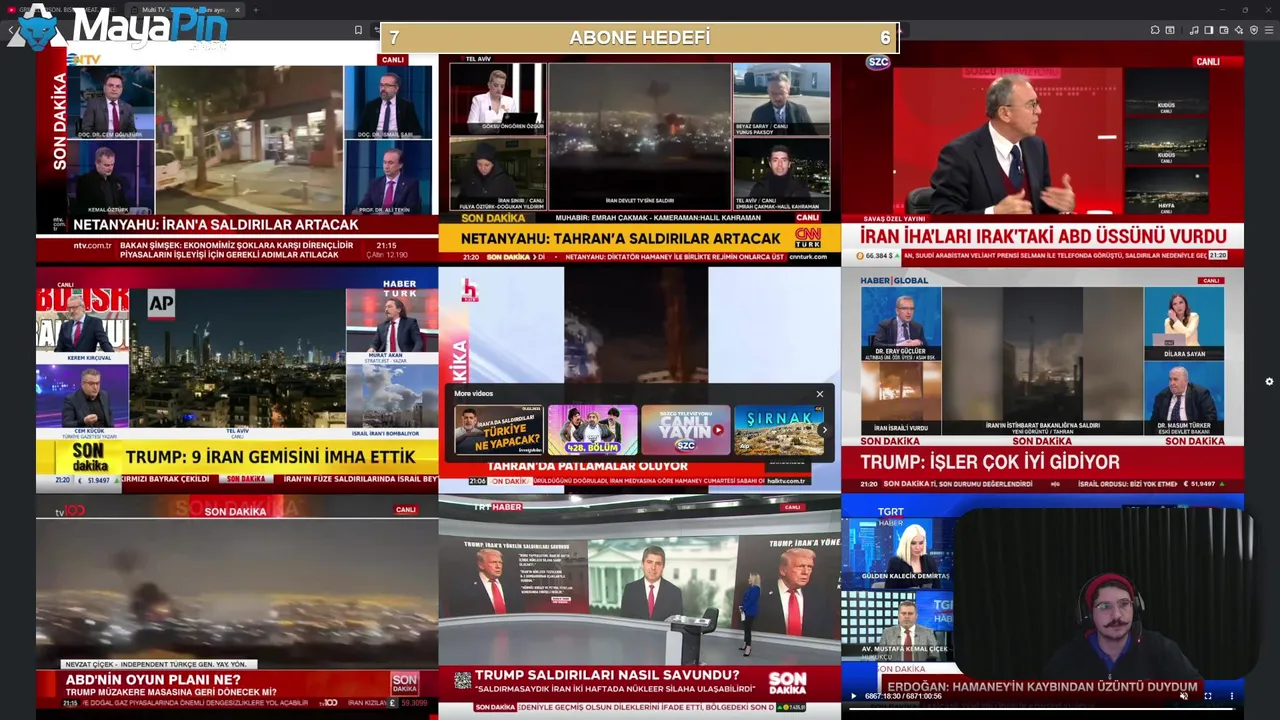Click the 'ABONE HEDEFİ' goal bar

coord(640,38)
